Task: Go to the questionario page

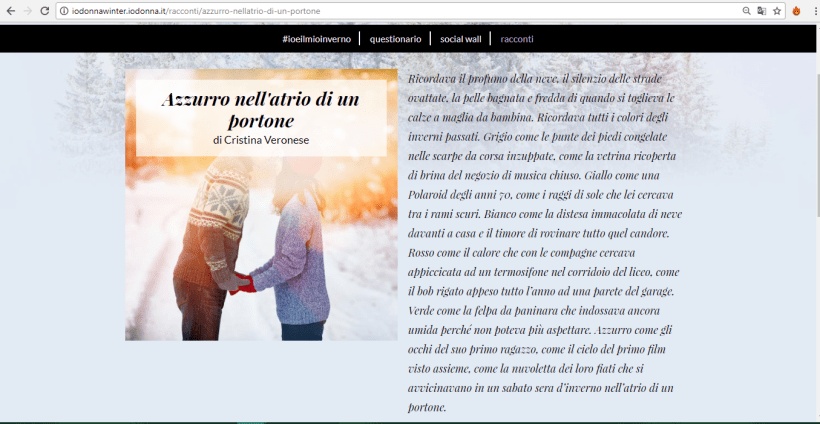Action: pyautogui.click(x=395, y=39)
